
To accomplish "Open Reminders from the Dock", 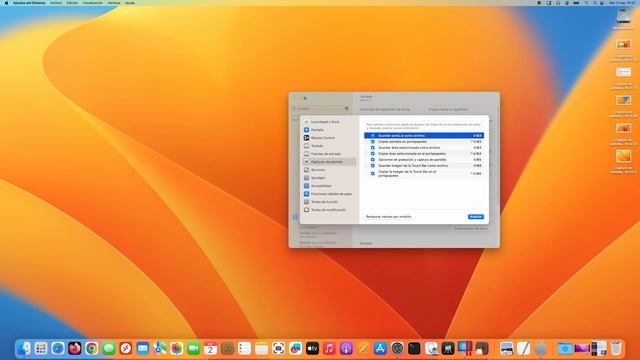I will [x=244, y=348].
